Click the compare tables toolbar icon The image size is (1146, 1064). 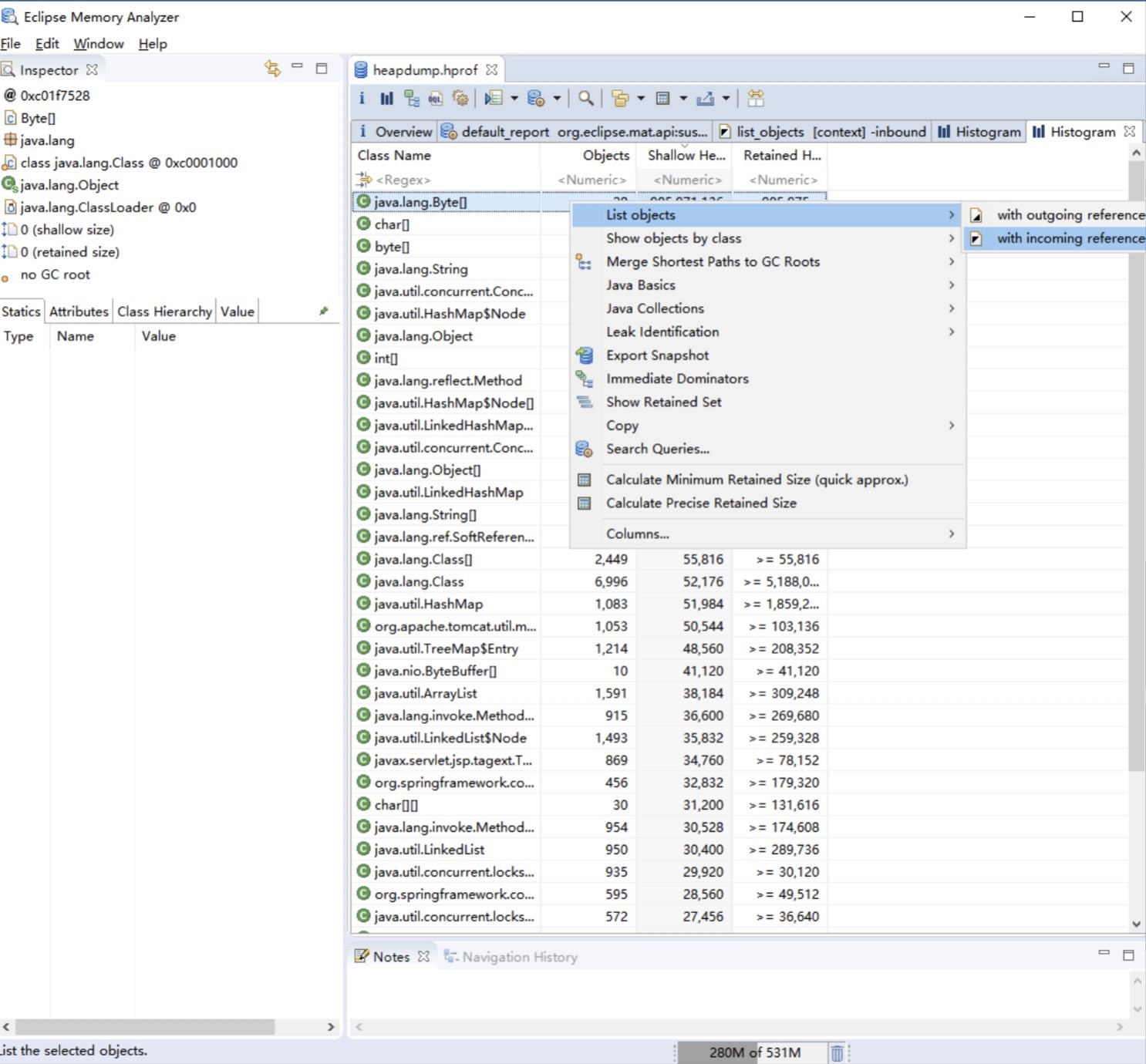(756, 99)
